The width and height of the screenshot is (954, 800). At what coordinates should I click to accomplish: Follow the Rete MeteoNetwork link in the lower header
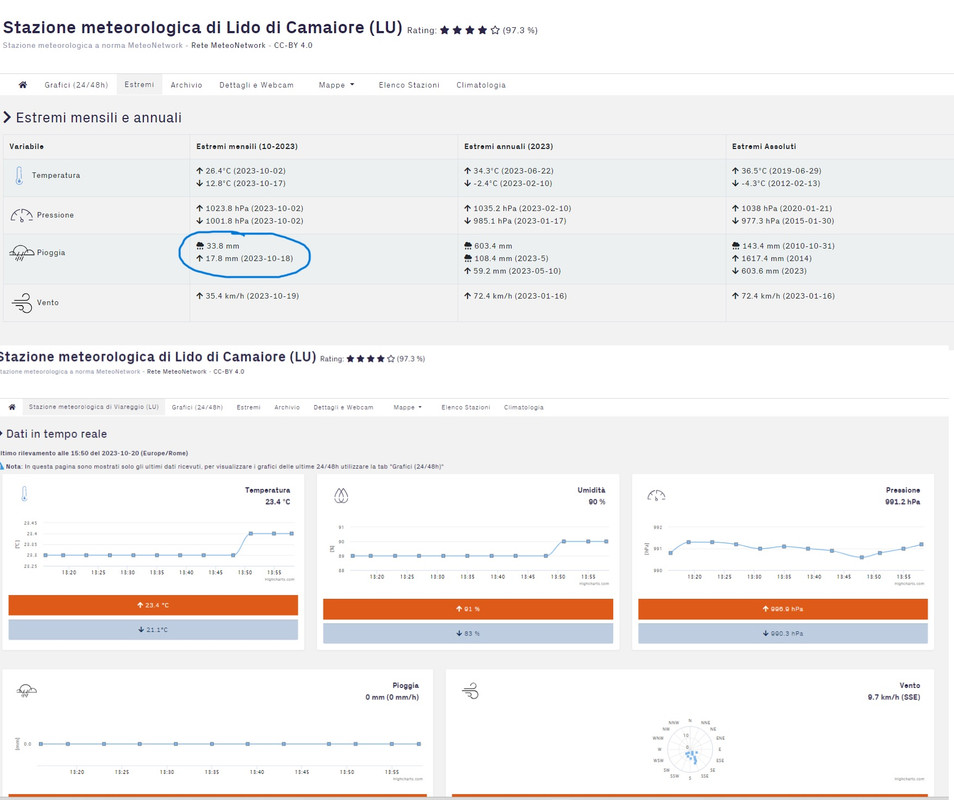[x=176, y=372]
